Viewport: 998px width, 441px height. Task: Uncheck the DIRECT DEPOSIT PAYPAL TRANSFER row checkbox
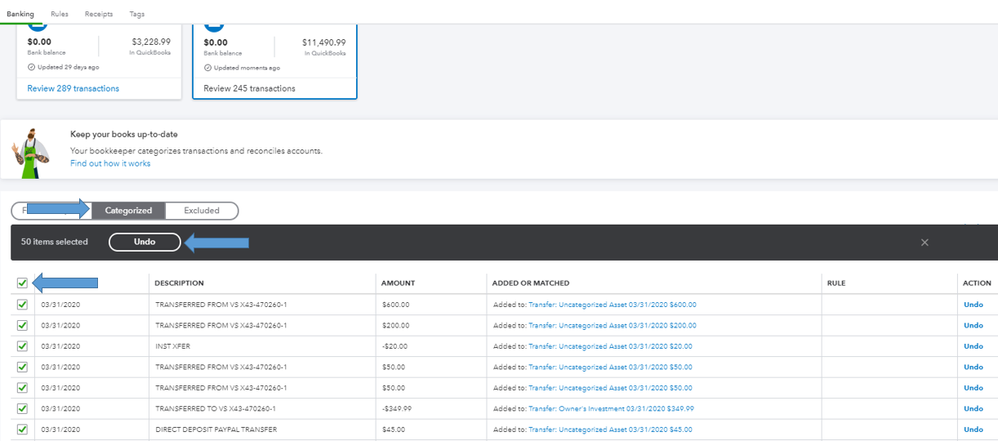coord(22,429)
